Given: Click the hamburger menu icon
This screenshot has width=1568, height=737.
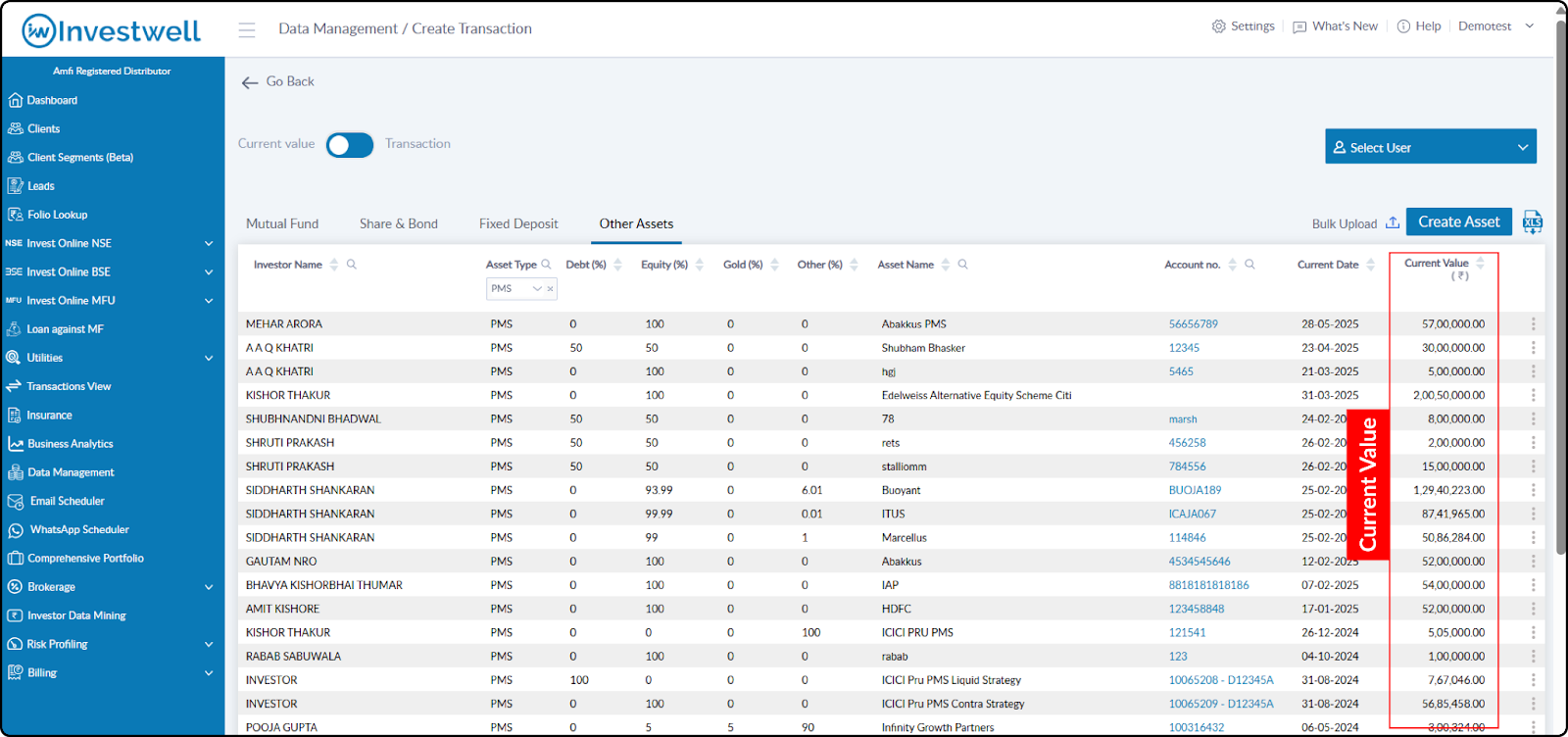Looking at the screenshot, I should [247, 30].
